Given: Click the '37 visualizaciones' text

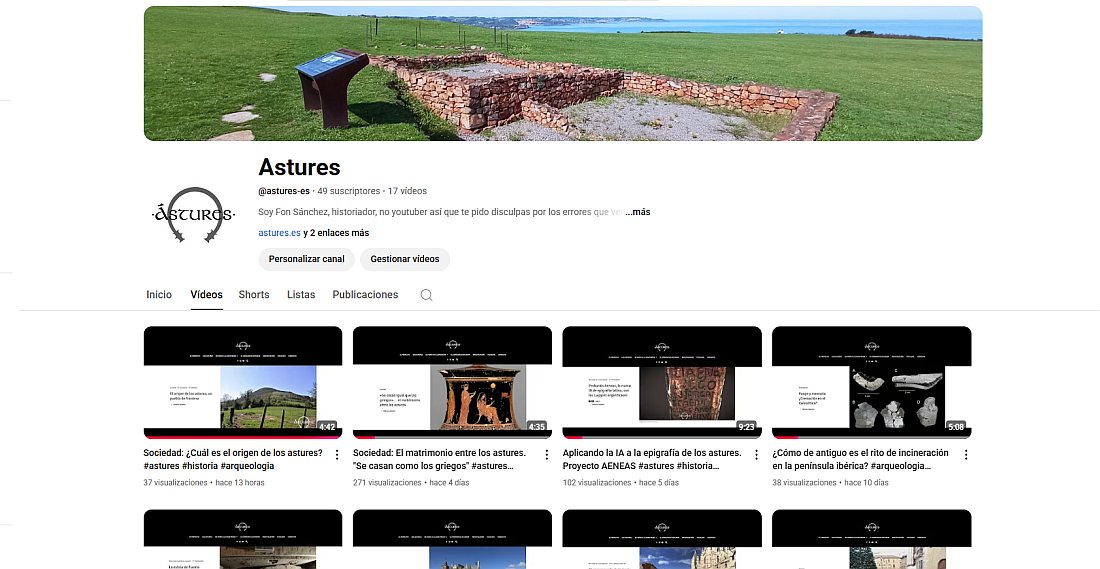Looking at the screenshot, I should (x=175, y=483).
